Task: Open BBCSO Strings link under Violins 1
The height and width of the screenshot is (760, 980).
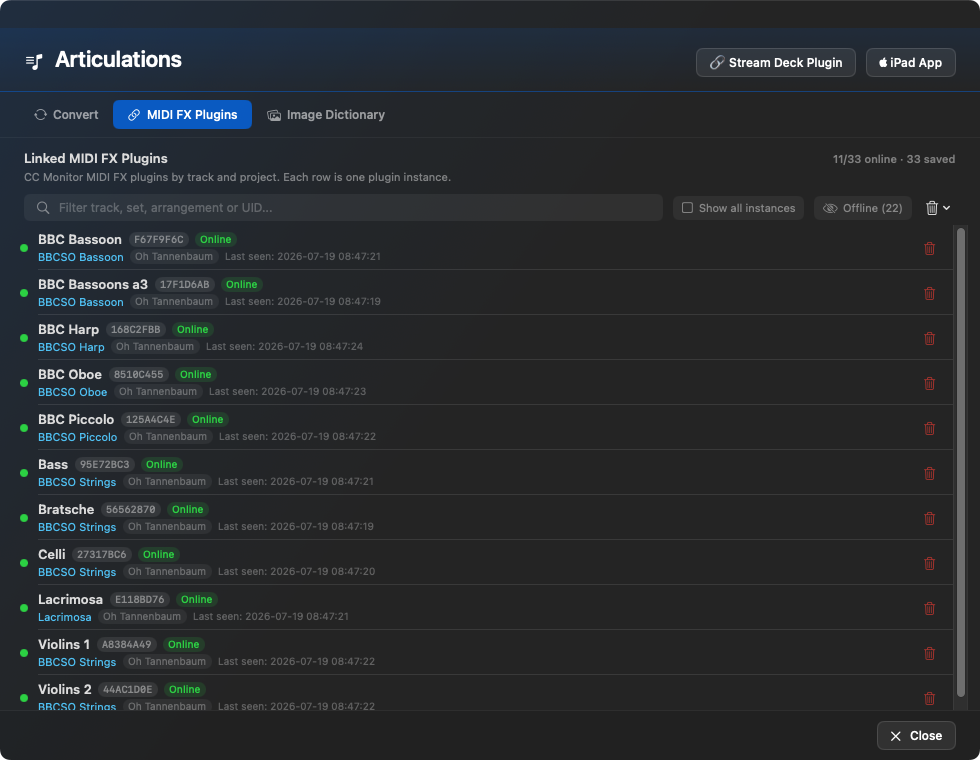Action: [77, 662]
